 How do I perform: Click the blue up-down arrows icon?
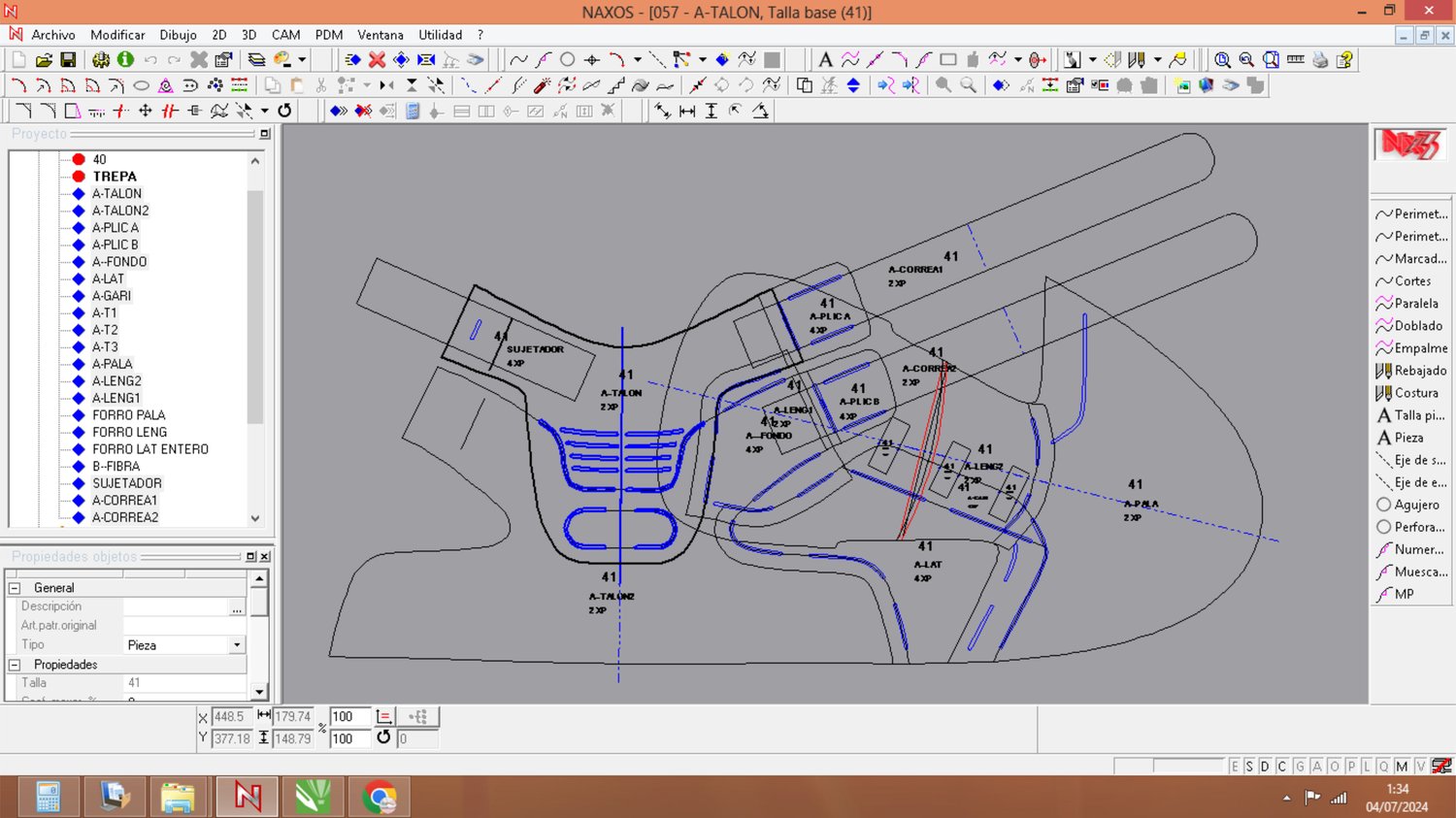[x=853, y=85]
